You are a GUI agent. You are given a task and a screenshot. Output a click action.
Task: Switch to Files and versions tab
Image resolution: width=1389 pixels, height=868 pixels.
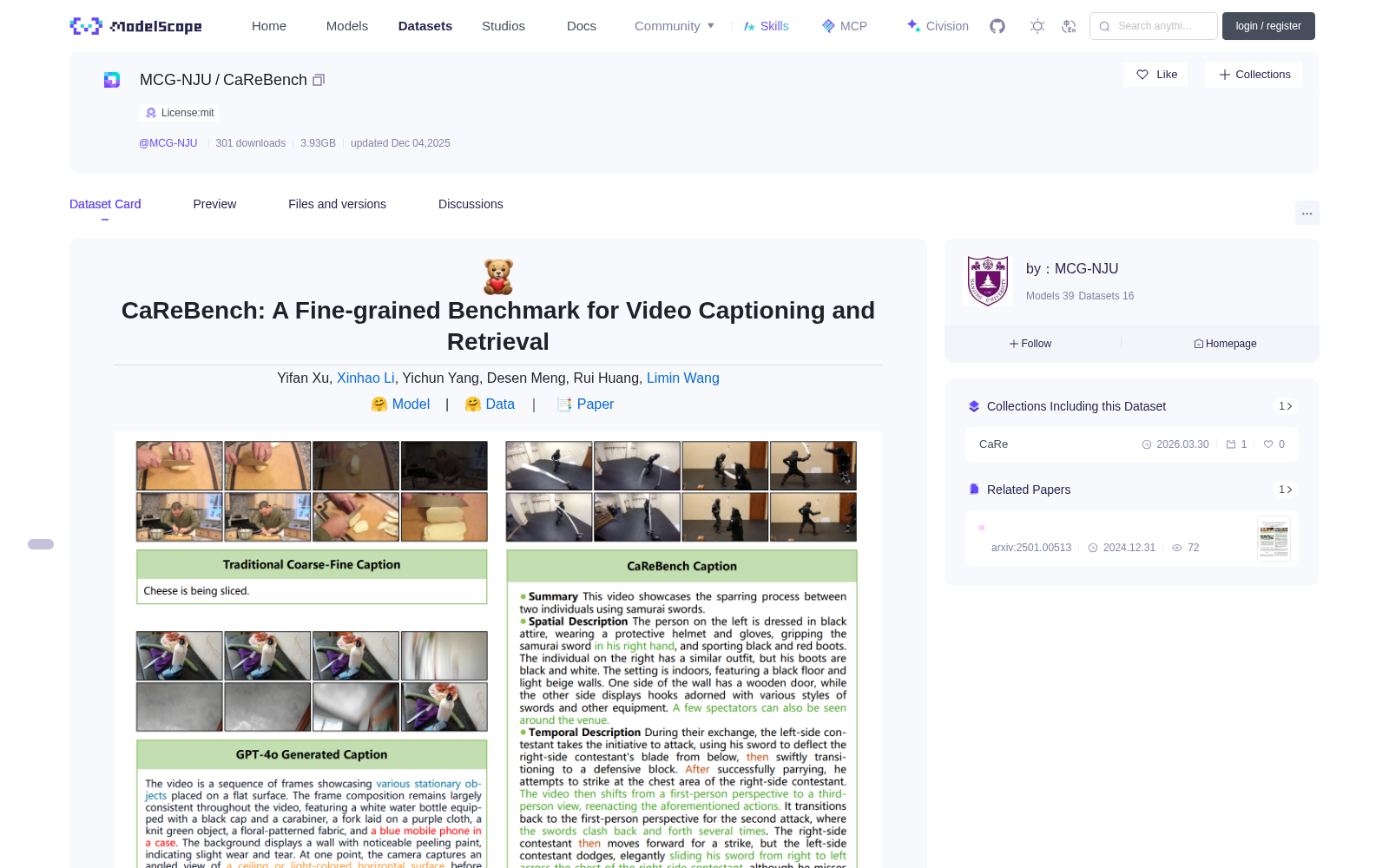tap(337, 204)
